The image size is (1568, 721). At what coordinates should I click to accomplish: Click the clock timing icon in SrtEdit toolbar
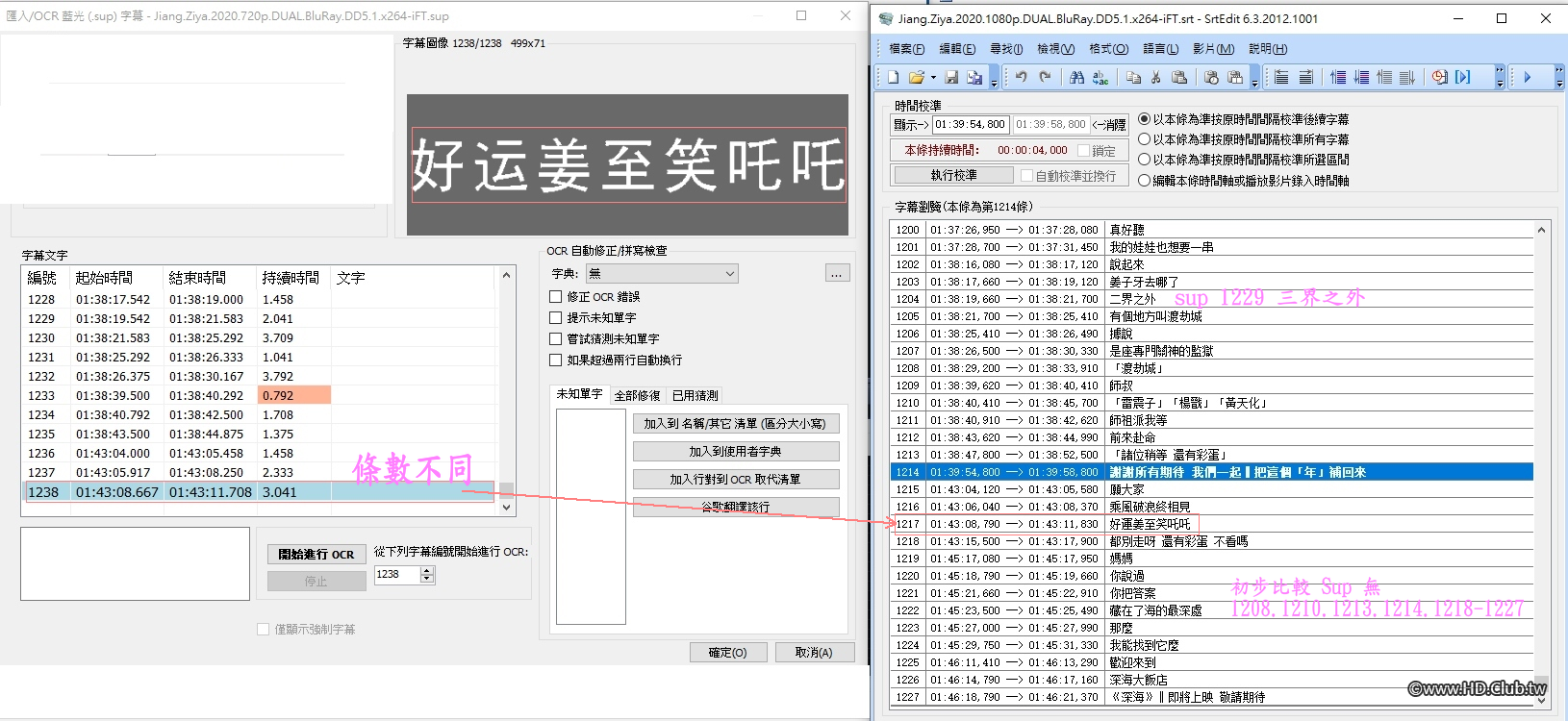pyautogui.click(x=1440, y=77)
